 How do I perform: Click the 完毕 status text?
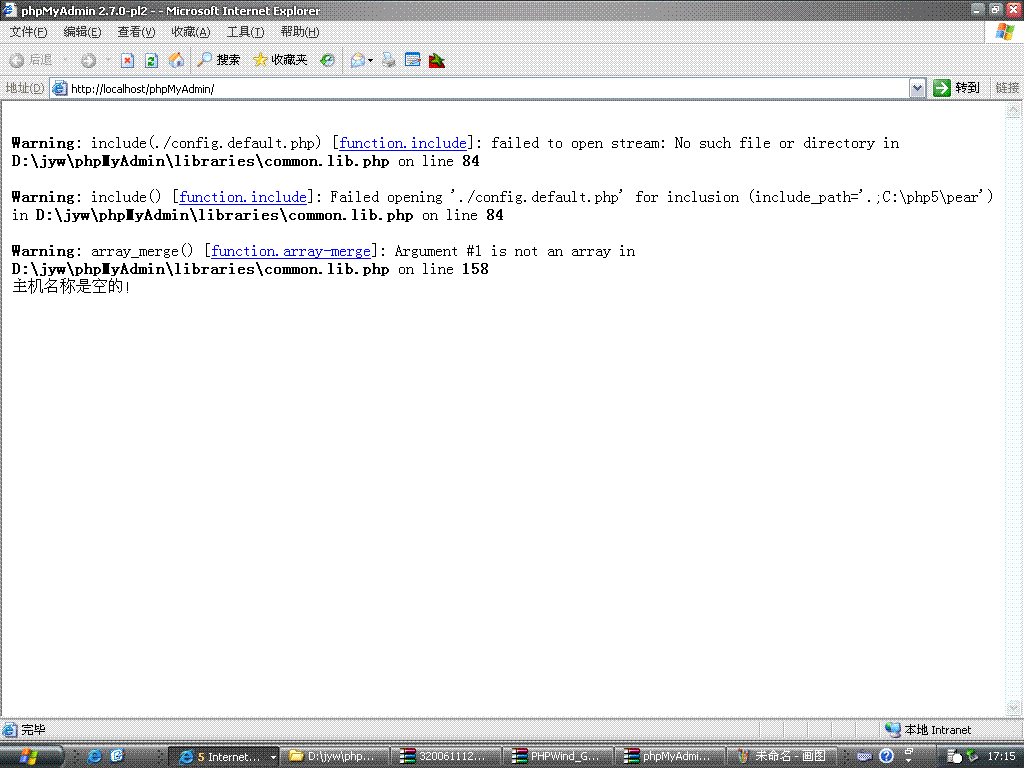[33, 729]
